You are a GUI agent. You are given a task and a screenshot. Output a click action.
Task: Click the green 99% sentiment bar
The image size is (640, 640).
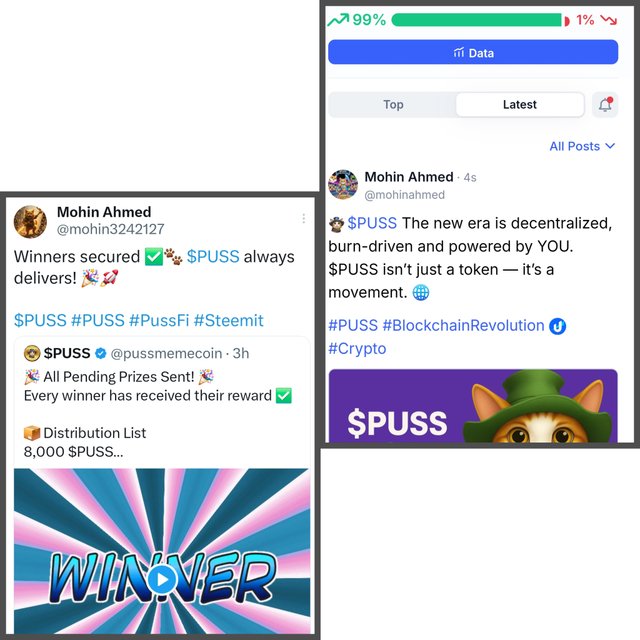[477, 20]
